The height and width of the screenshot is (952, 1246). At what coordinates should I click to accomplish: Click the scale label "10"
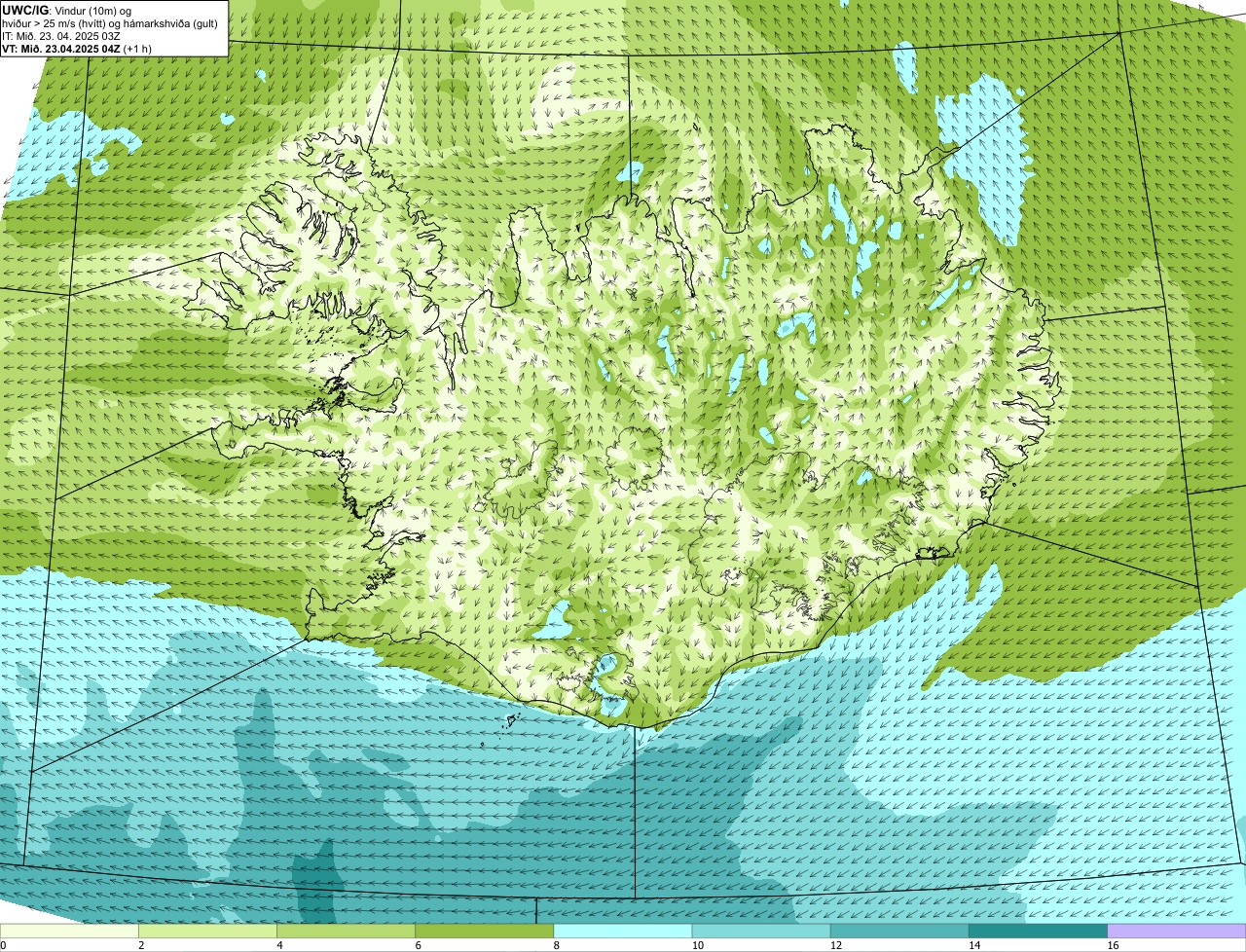(x=697, y=945)
